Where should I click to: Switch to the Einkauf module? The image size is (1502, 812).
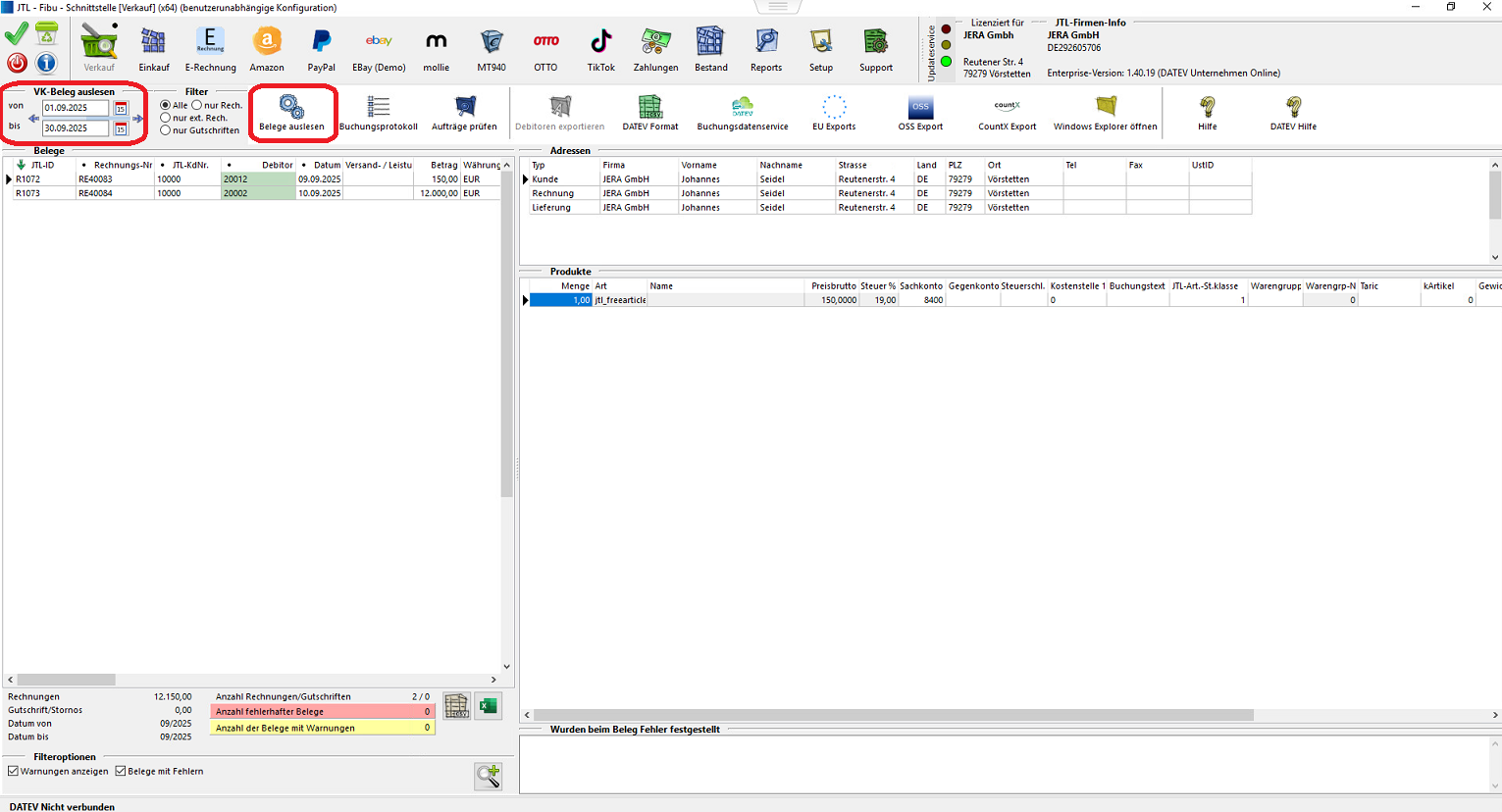[153, 44]
